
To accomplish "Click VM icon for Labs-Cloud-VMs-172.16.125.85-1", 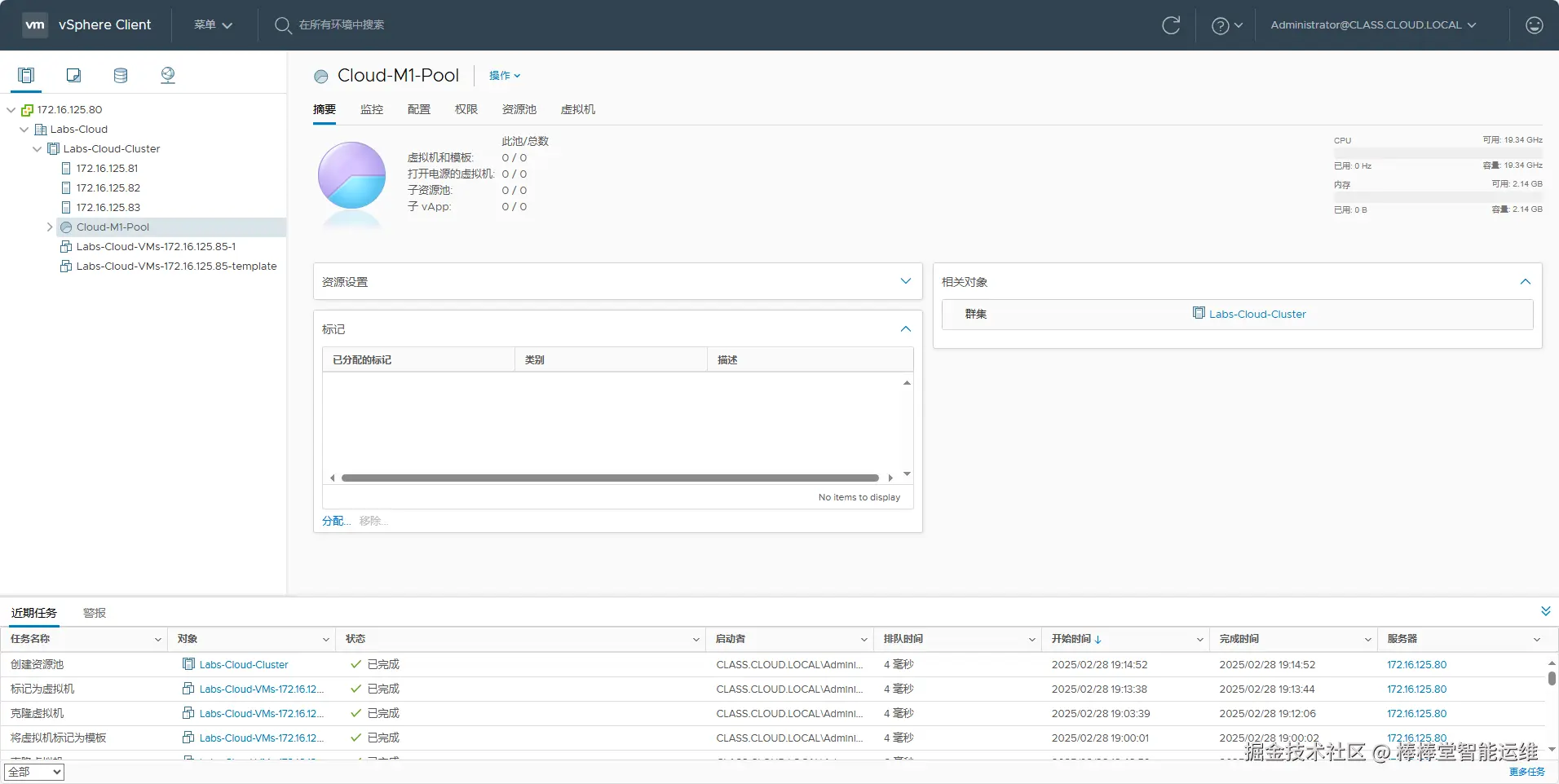I will tap(66, 247).
